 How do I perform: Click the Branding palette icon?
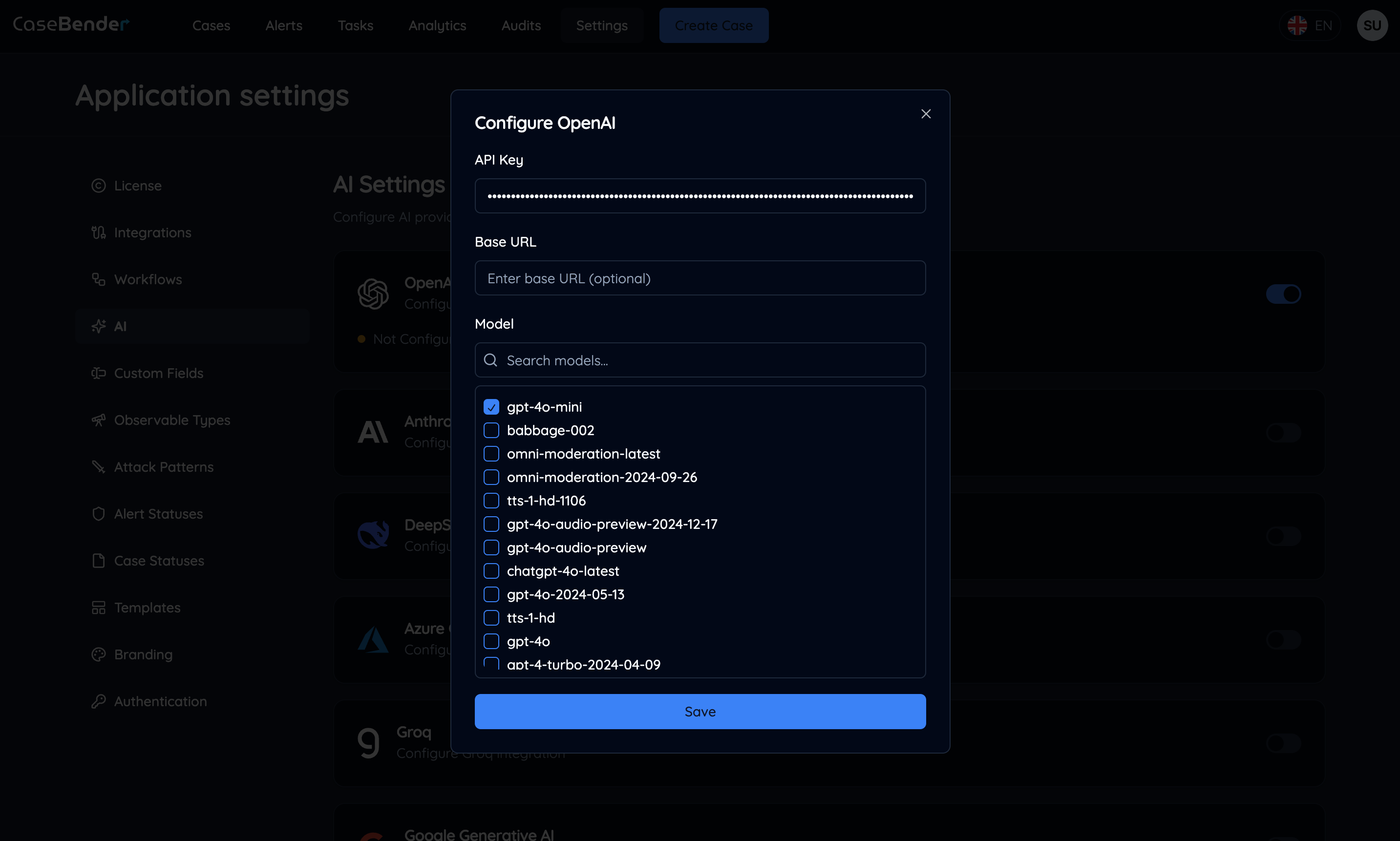point(99,654)
